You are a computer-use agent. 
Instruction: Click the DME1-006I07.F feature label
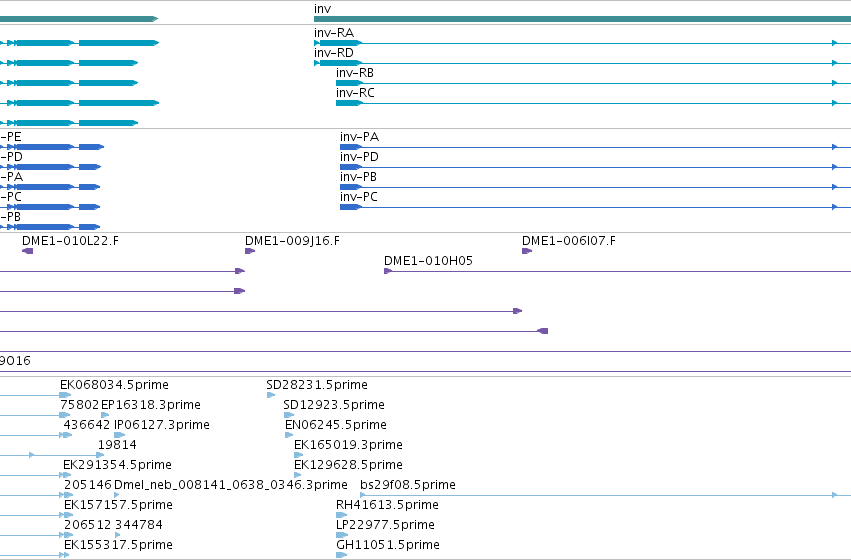point(569,241)
